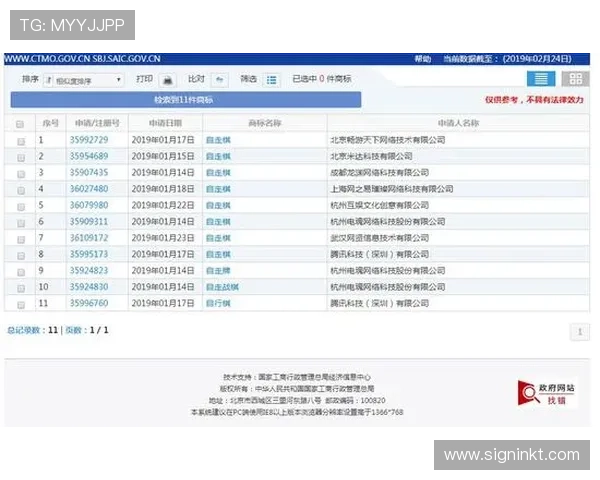Click page number 1 button
Screen dimensions: 600x480
point(580,331)
